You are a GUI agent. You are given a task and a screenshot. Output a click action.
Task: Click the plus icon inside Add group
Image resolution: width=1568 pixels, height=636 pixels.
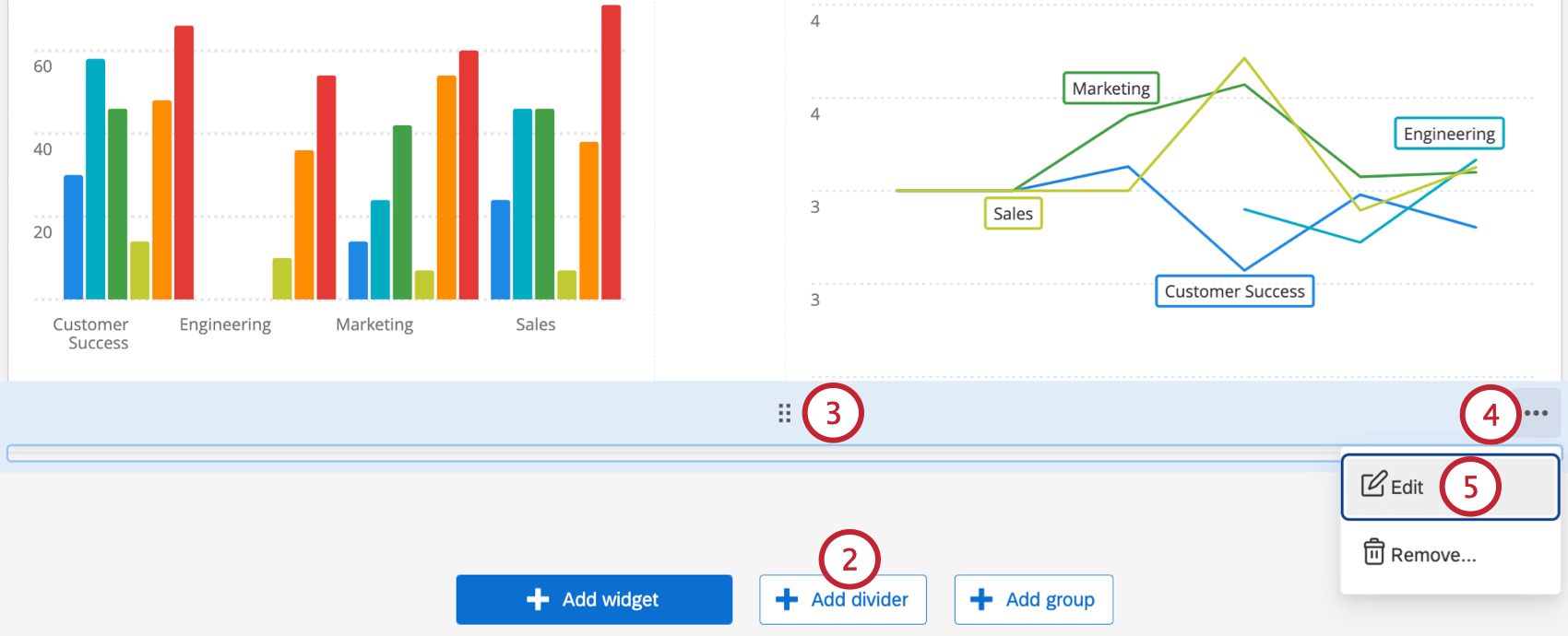click(x=982, y=599)
